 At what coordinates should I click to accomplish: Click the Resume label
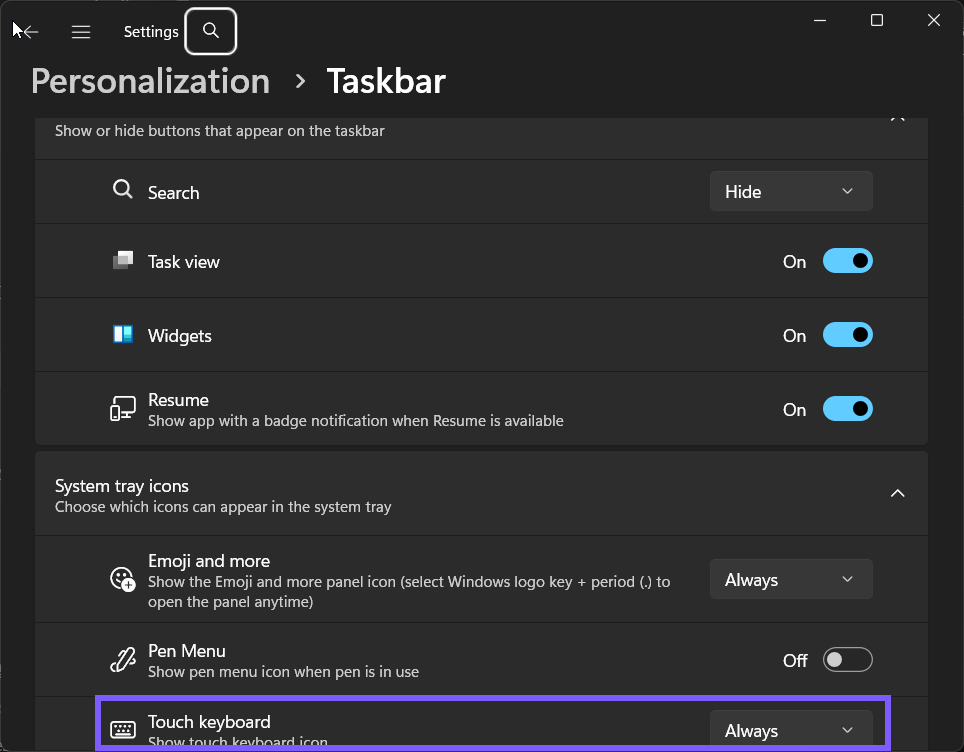click(178, 400)
